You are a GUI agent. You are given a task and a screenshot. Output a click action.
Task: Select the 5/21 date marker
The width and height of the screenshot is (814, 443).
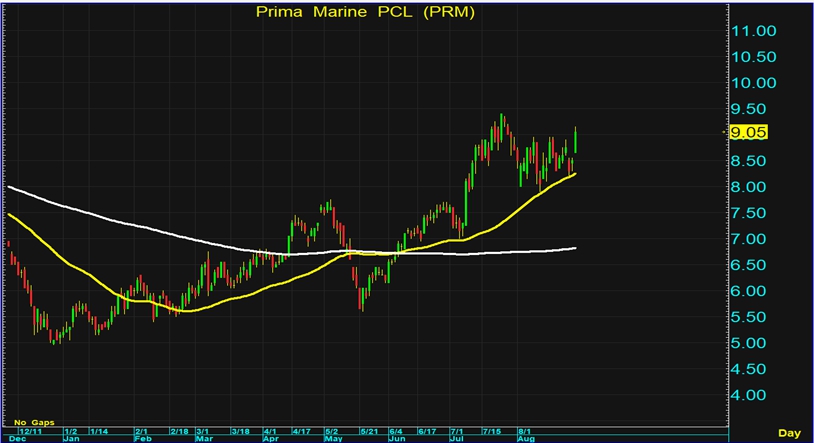(369, 432)
